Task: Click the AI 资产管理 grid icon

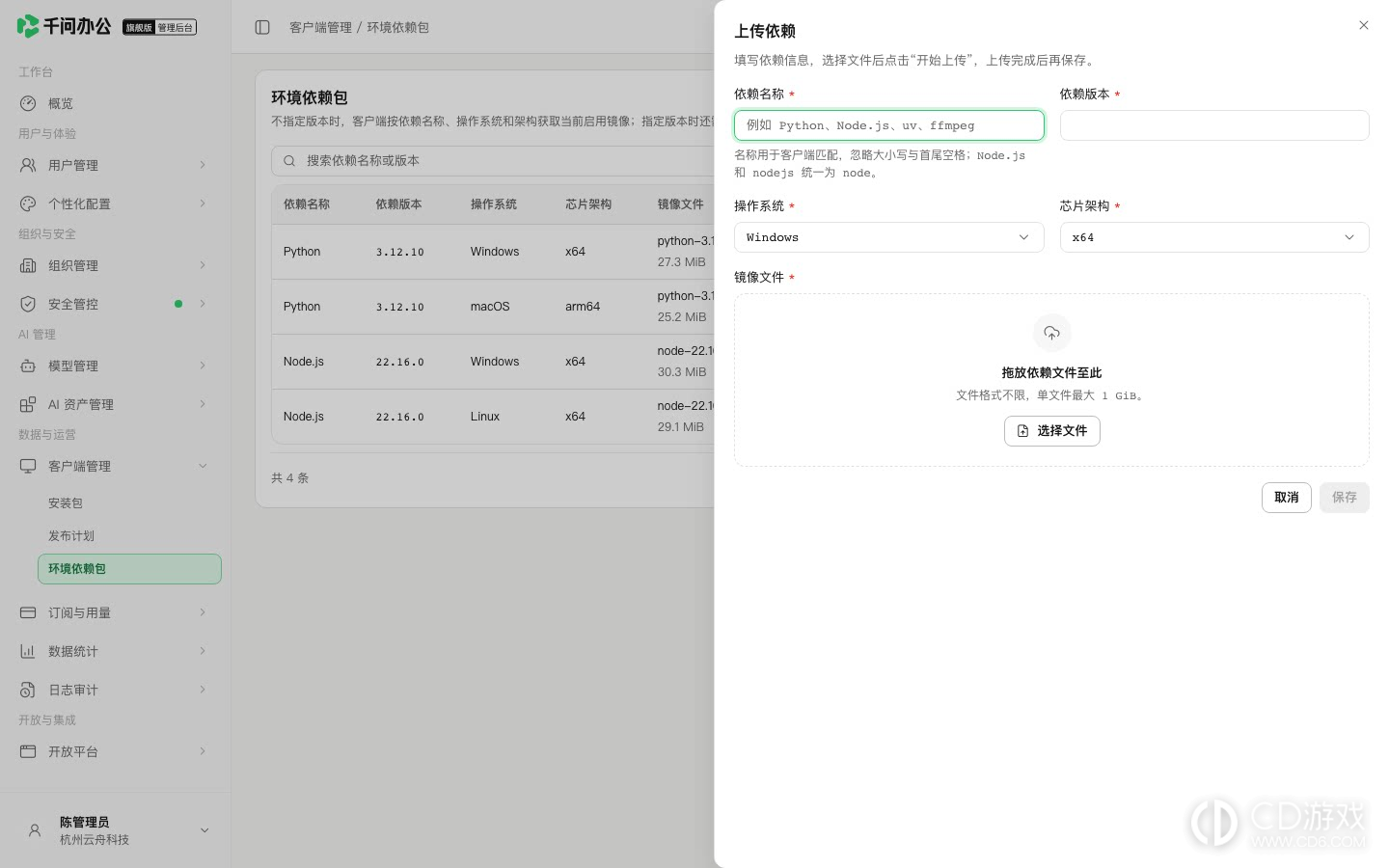Action: click(28, 404)
